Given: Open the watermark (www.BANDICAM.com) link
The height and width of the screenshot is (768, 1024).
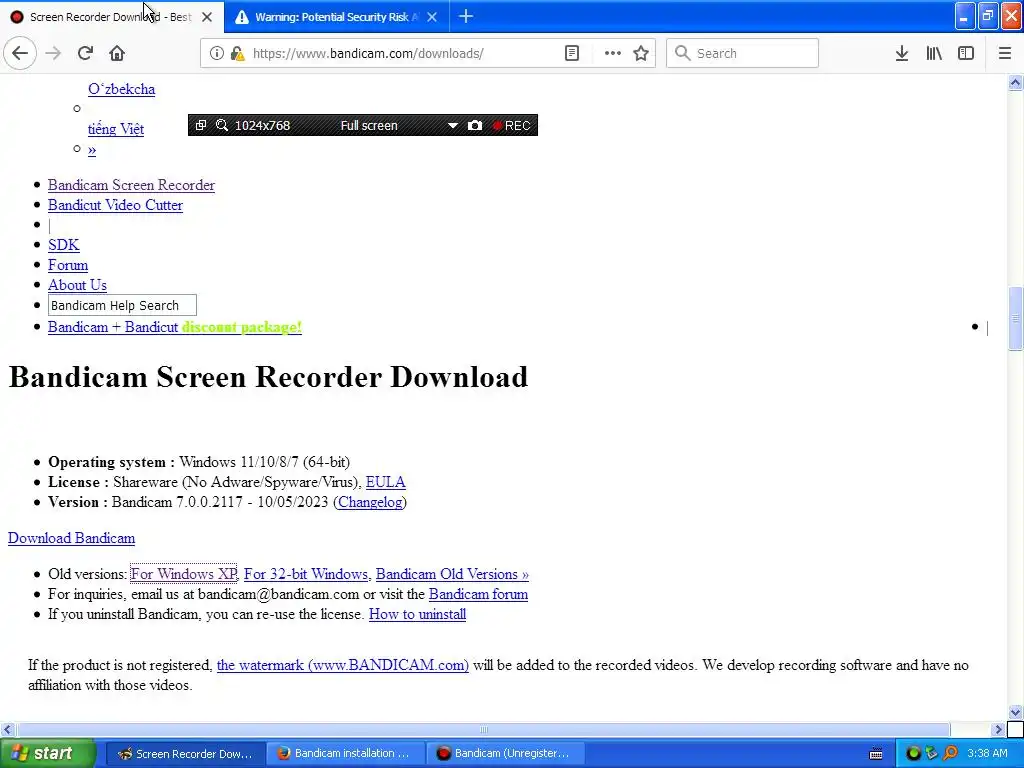Looking at the screenshot, I should coord(343,665).
